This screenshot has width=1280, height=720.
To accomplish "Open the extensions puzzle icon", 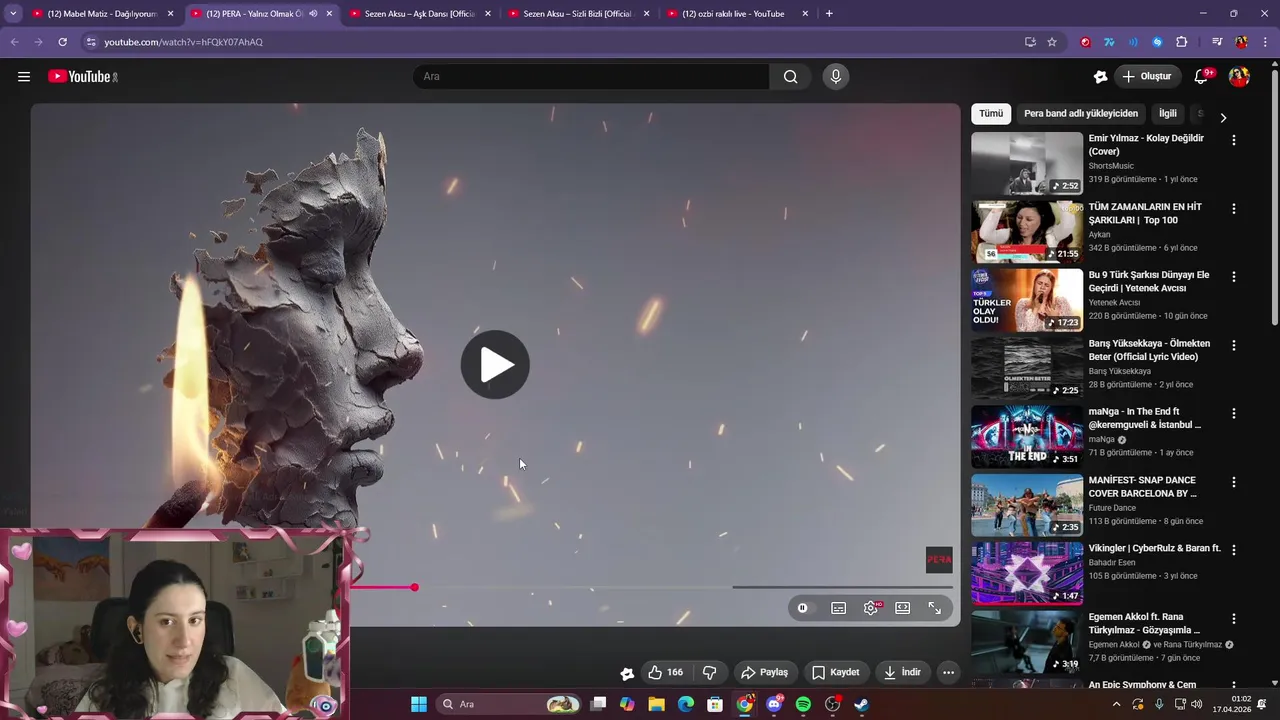I will click(1181, 42).
